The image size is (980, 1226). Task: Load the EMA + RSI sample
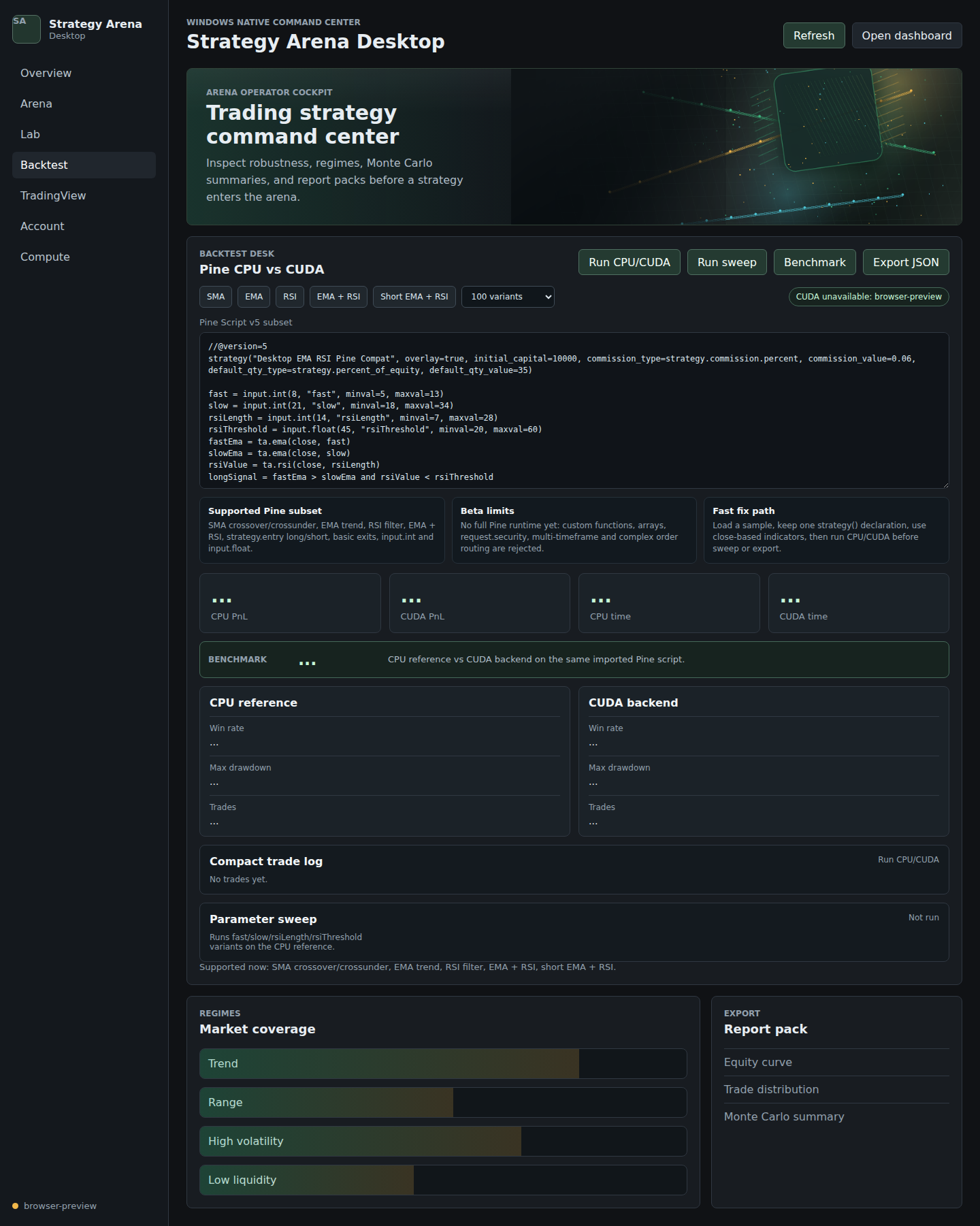(x=338, y=297)
